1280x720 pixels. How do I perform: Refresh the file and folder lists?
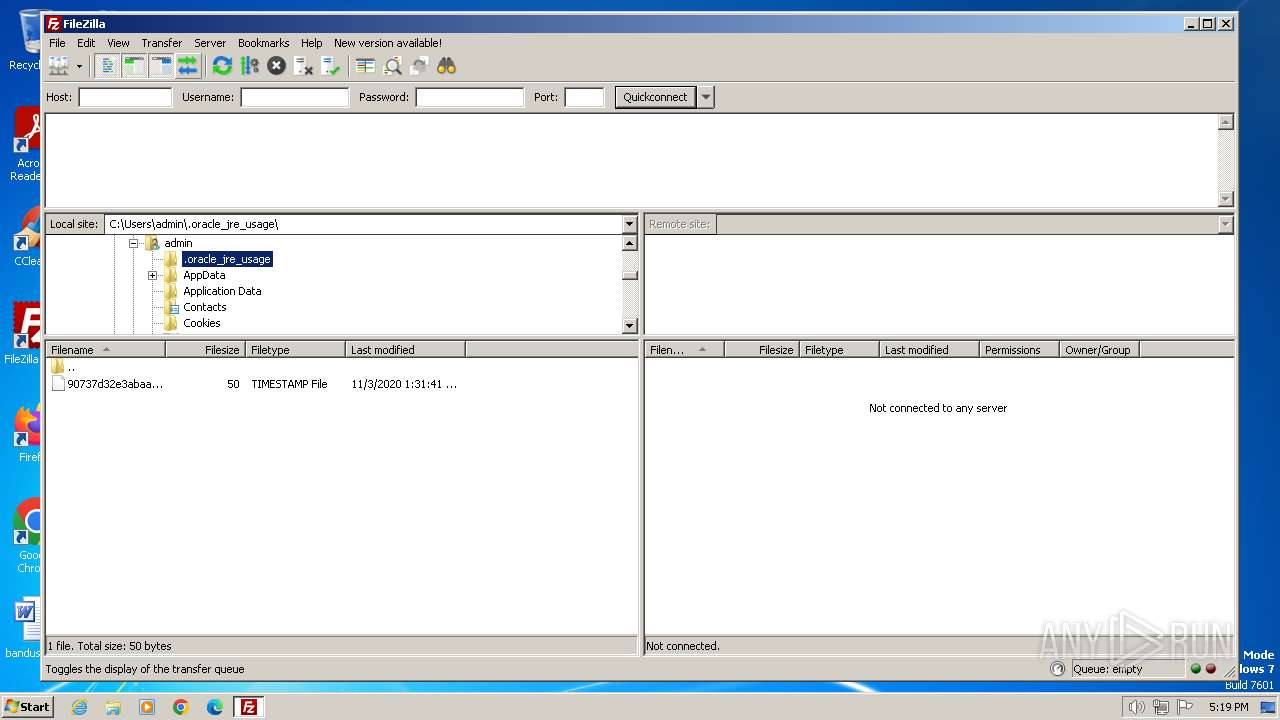point(222,66)
